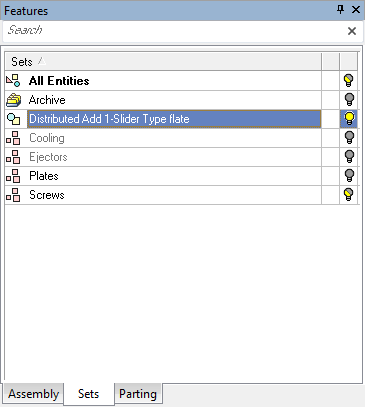Hide the Distributed Add 1-Slider set
365x407 pixels.
(349, 119)
